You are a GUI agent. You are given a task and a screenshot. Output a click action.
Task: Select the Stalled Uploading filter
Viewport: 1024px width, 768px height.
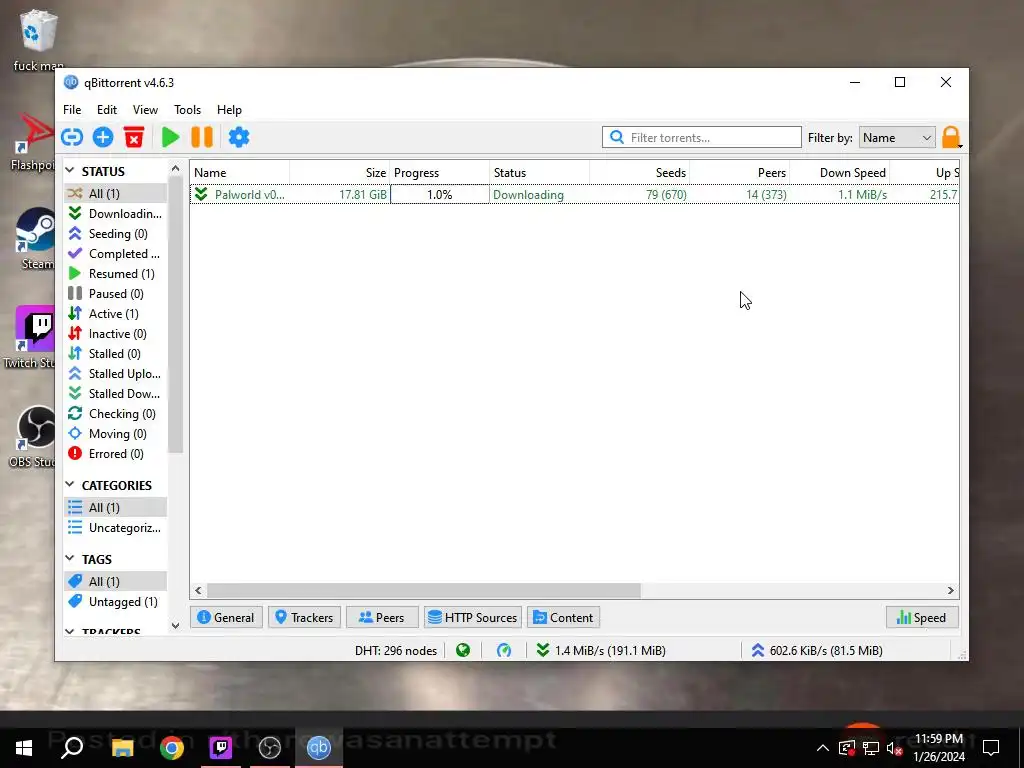116,374
